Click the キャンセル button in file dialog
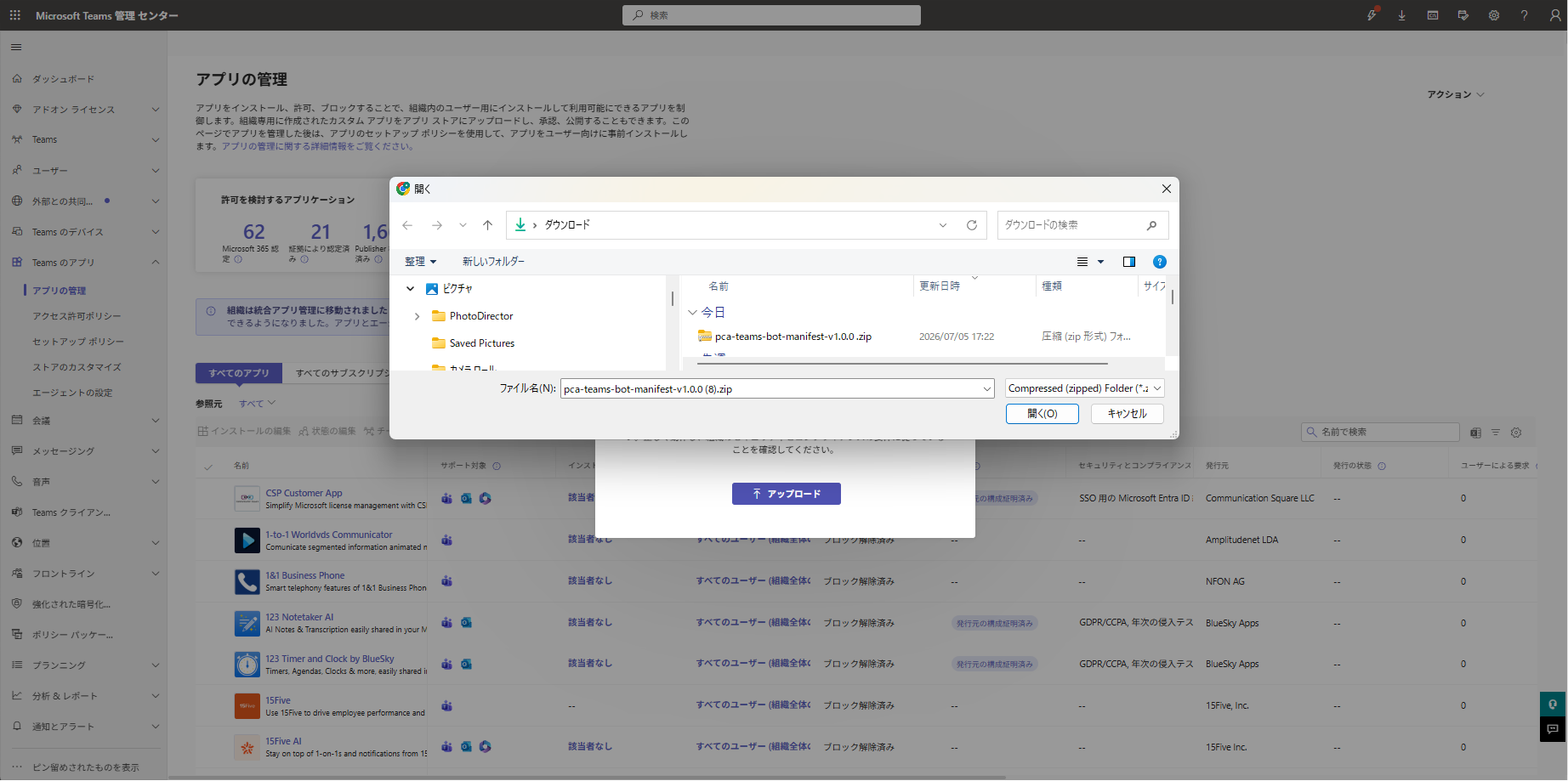The width and height of the screenshot is (1568, 781). point(1128,414)
